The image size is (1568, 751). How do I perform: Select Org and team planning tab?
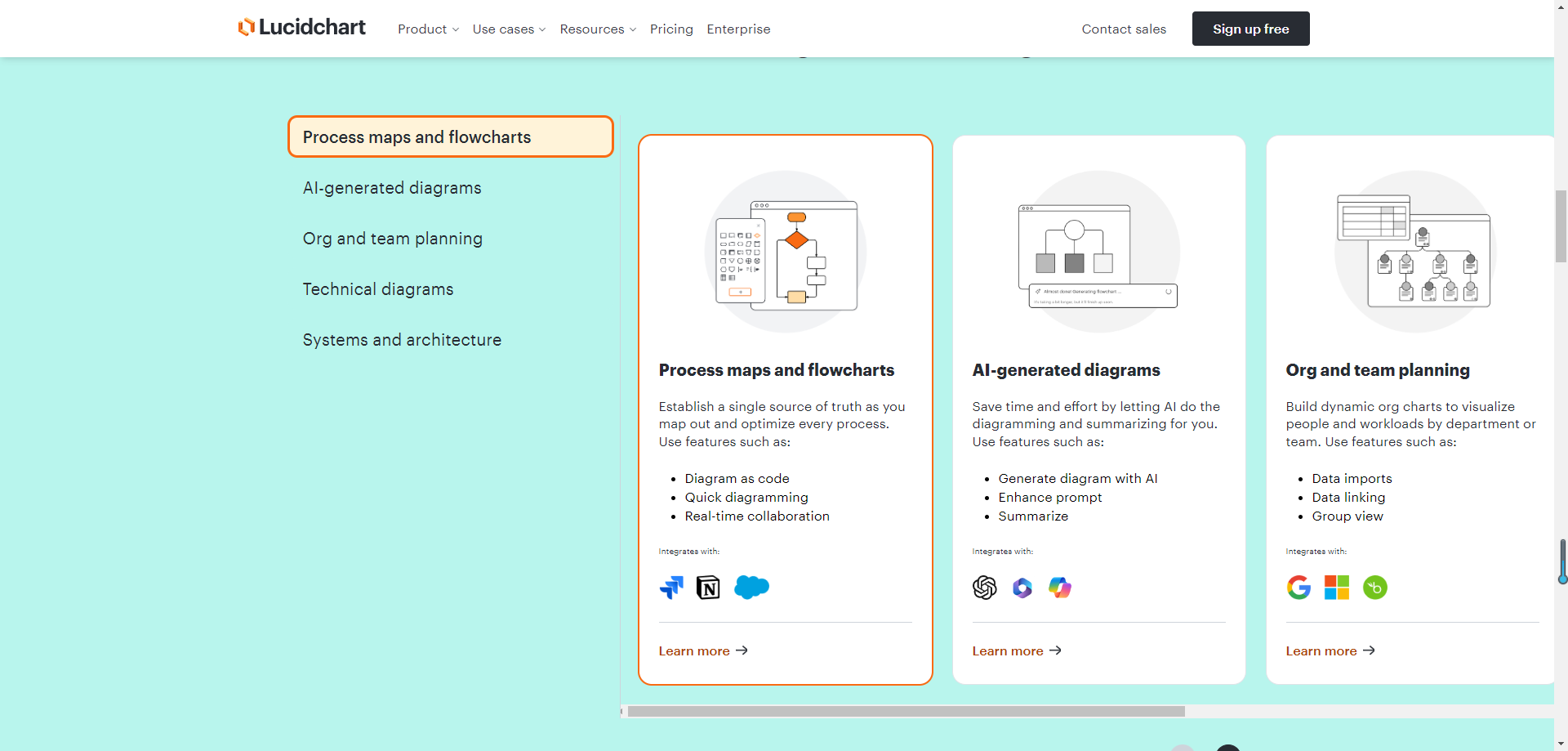coord(393,239)
